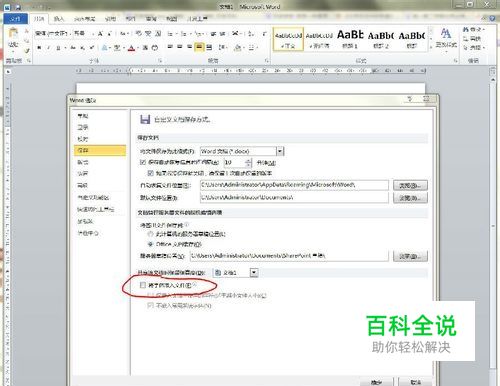The image size is (500, 386).
Task: Click the sort icon in paragraph group
Action: point(251,34)
